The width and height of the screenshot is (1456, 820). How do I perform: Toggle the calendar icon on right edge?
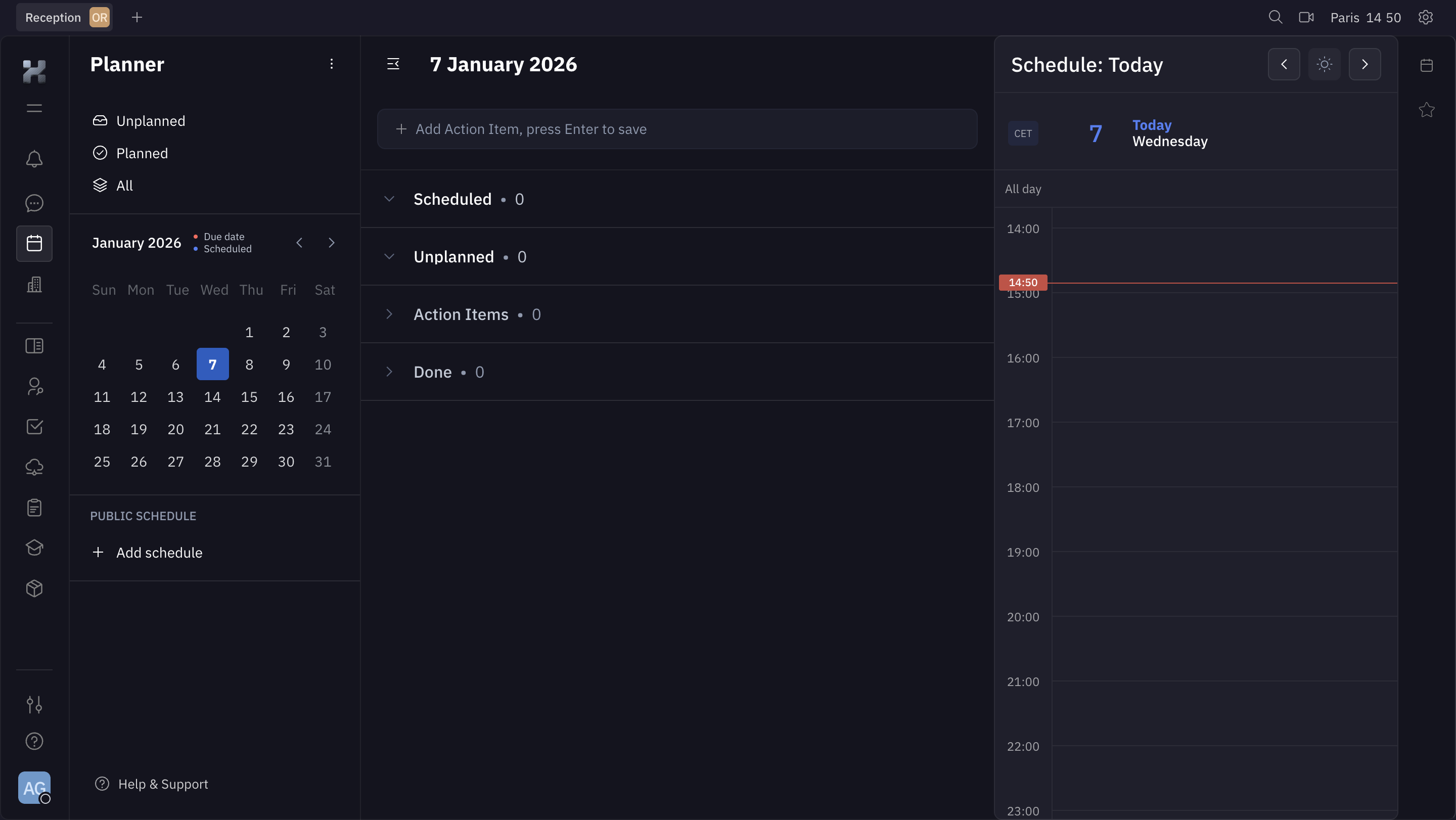(1426, 65)
